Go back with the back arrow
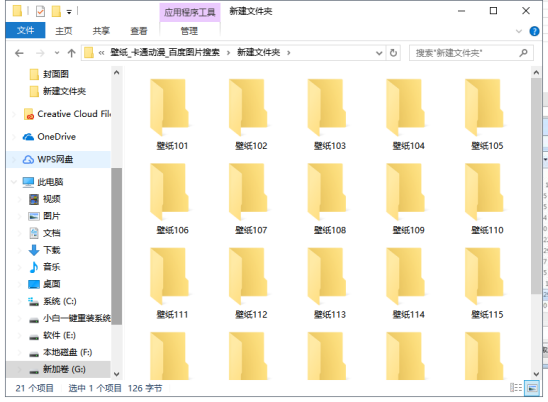Image resolution: width=548 pixels, height=402 pixels. (19, 53)
